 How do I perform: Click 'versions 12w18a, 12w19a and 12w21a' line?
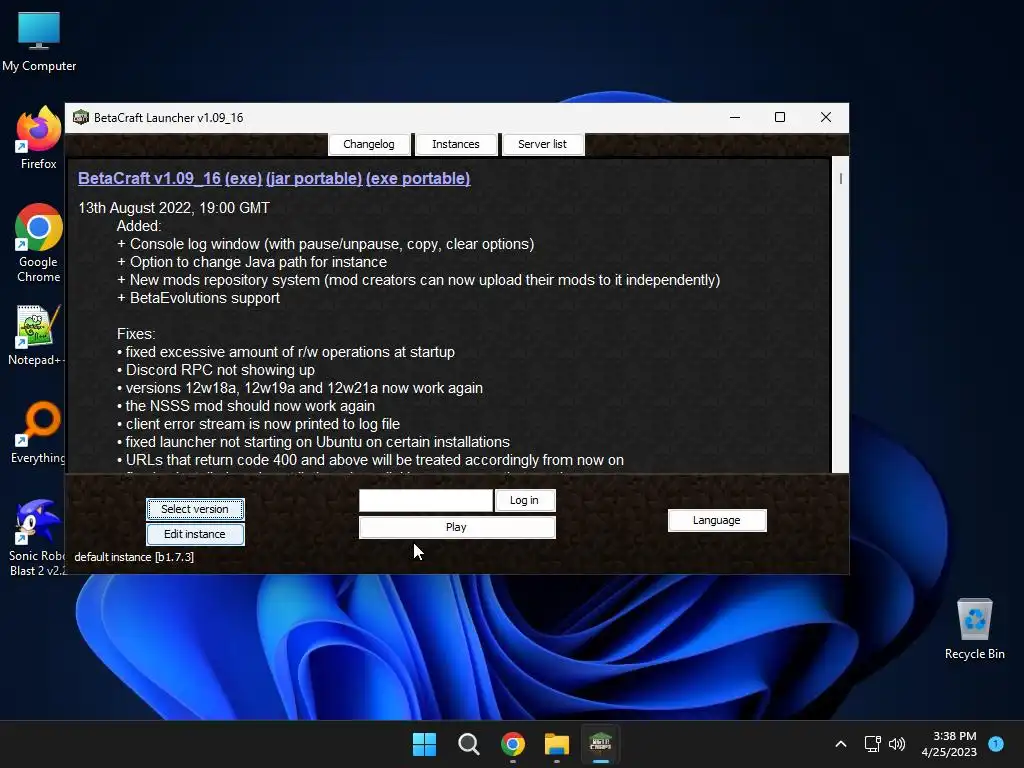[300, 388]
